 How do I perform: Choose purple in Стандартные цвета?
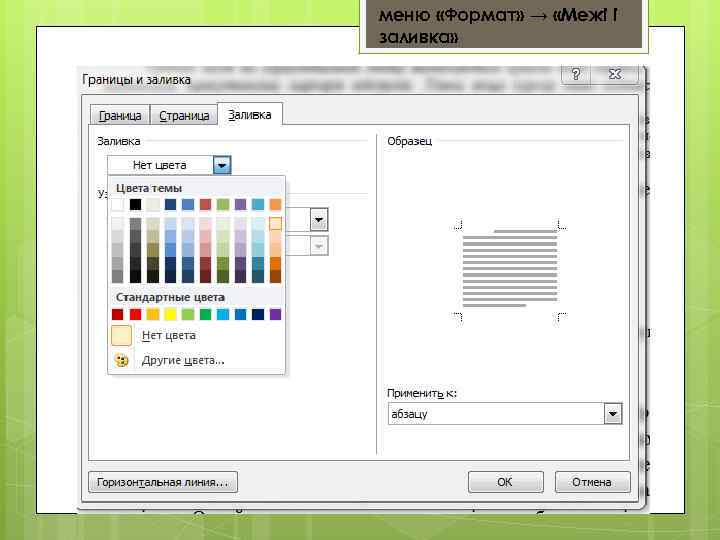click(276, 315)
